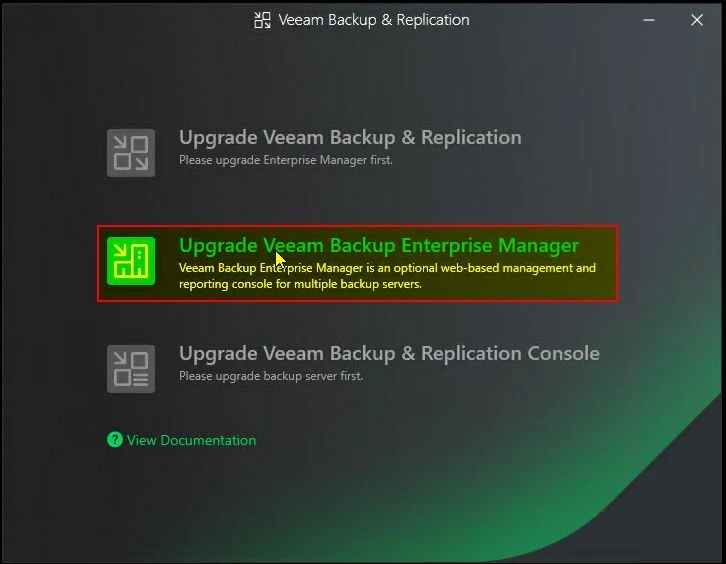Click empty title bar area left of logo
This screenshot has height=564, width=726.
120,20
